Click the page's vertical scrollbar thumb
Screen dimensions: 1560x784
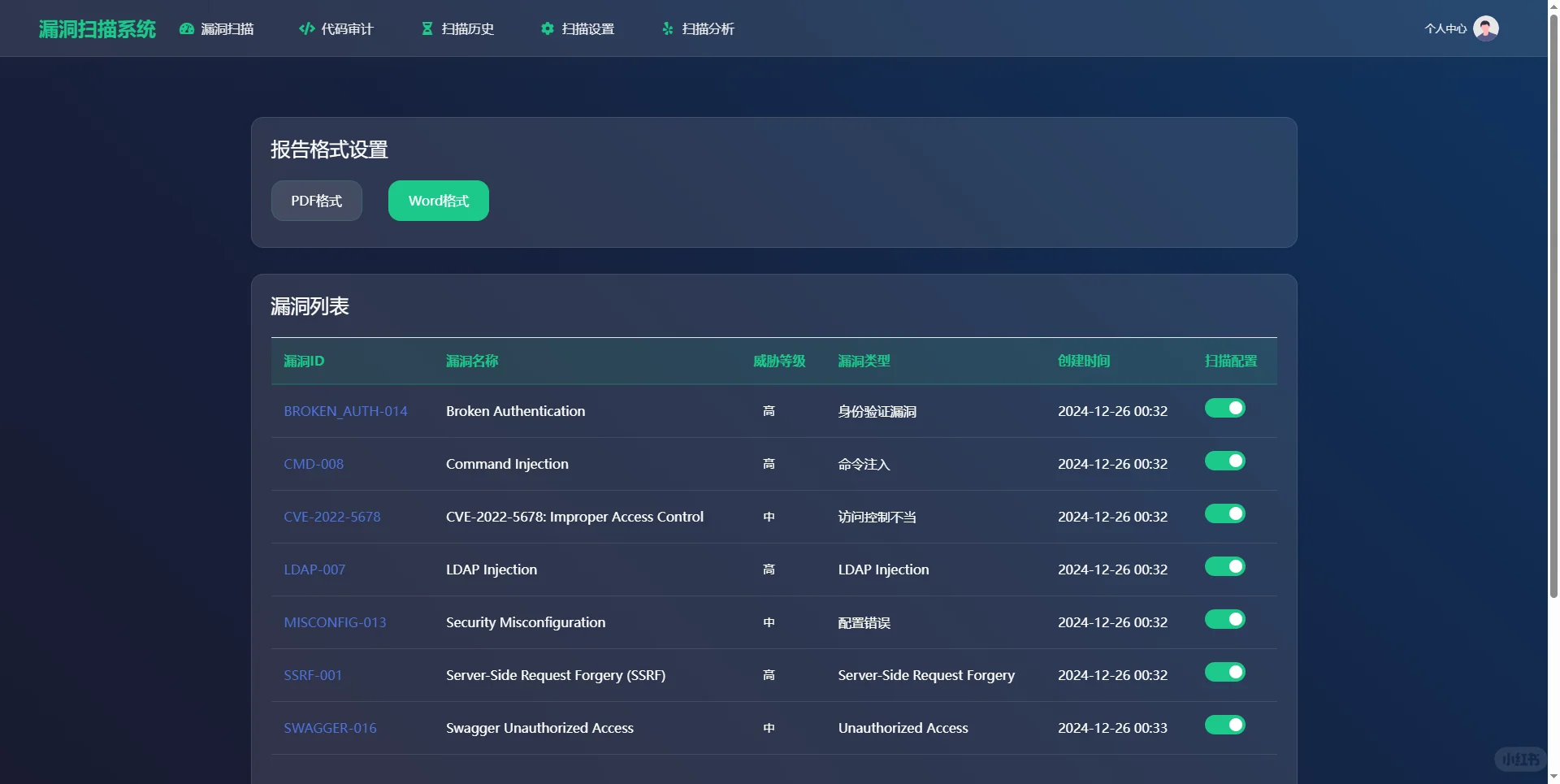[x=1553, y=305]
